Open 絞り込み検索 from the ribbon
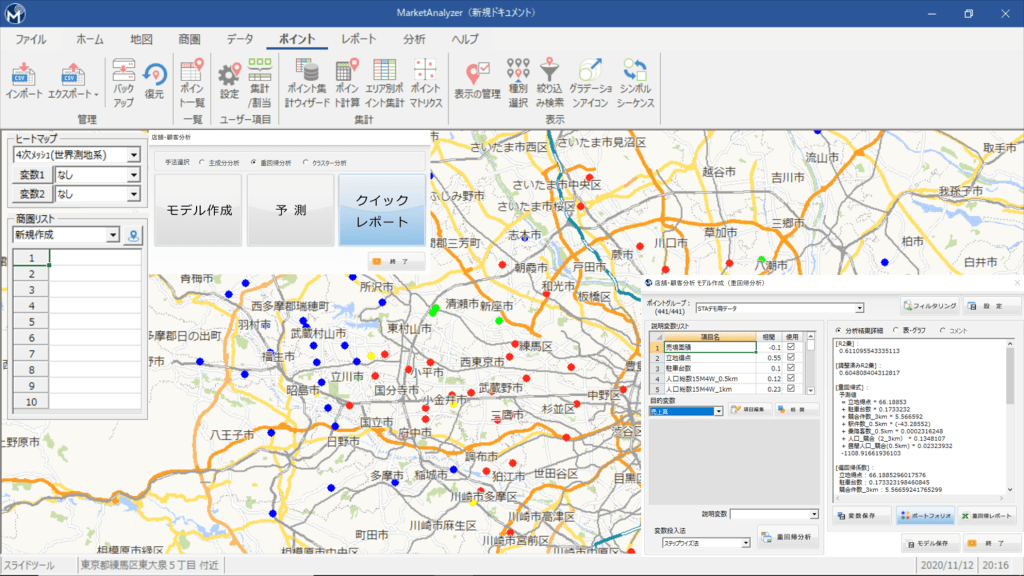1024x576 pixels. [x=548, y=80]
